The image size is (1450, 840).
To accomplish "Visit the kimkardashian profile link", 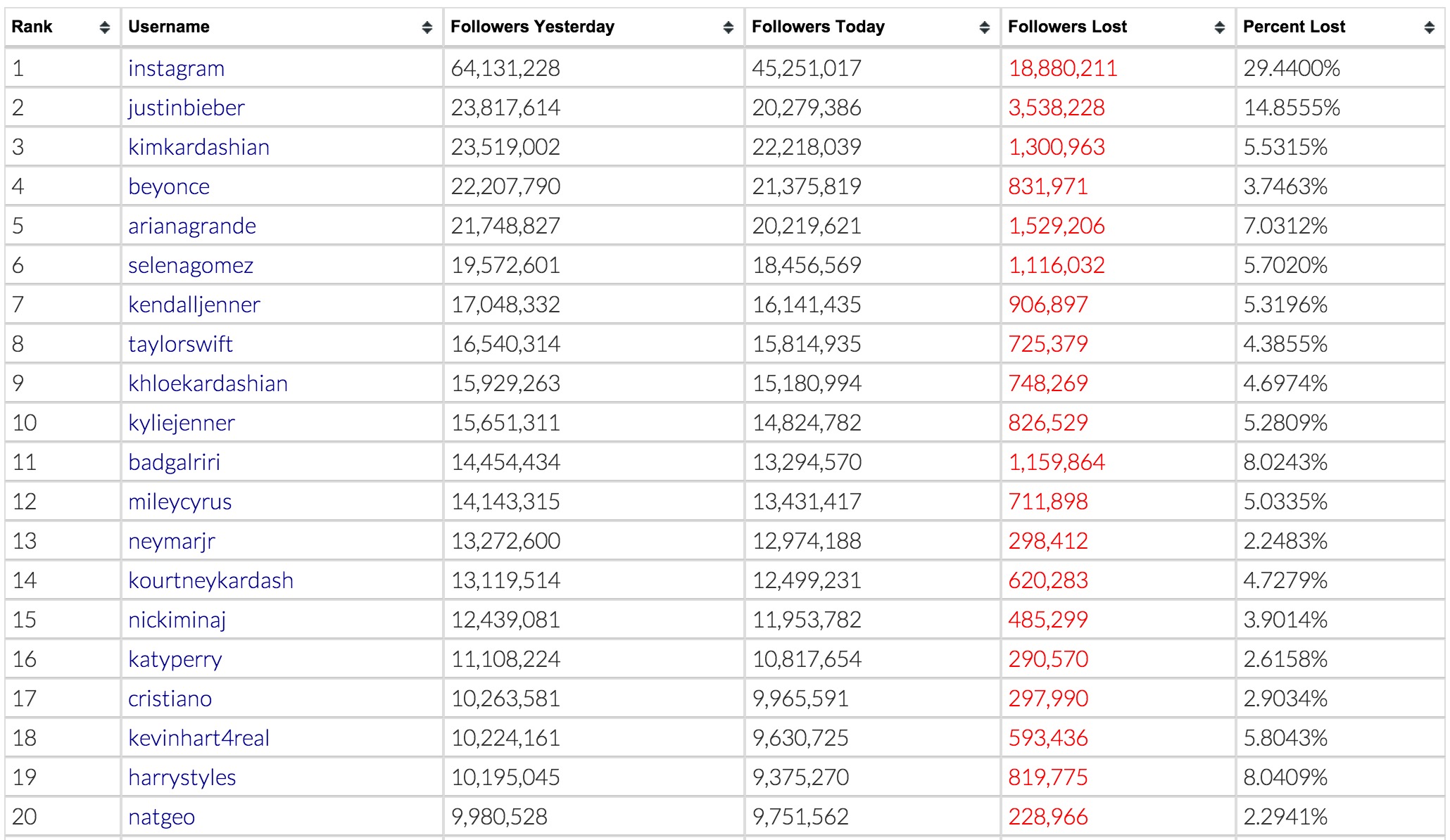I will pos(198,147).
